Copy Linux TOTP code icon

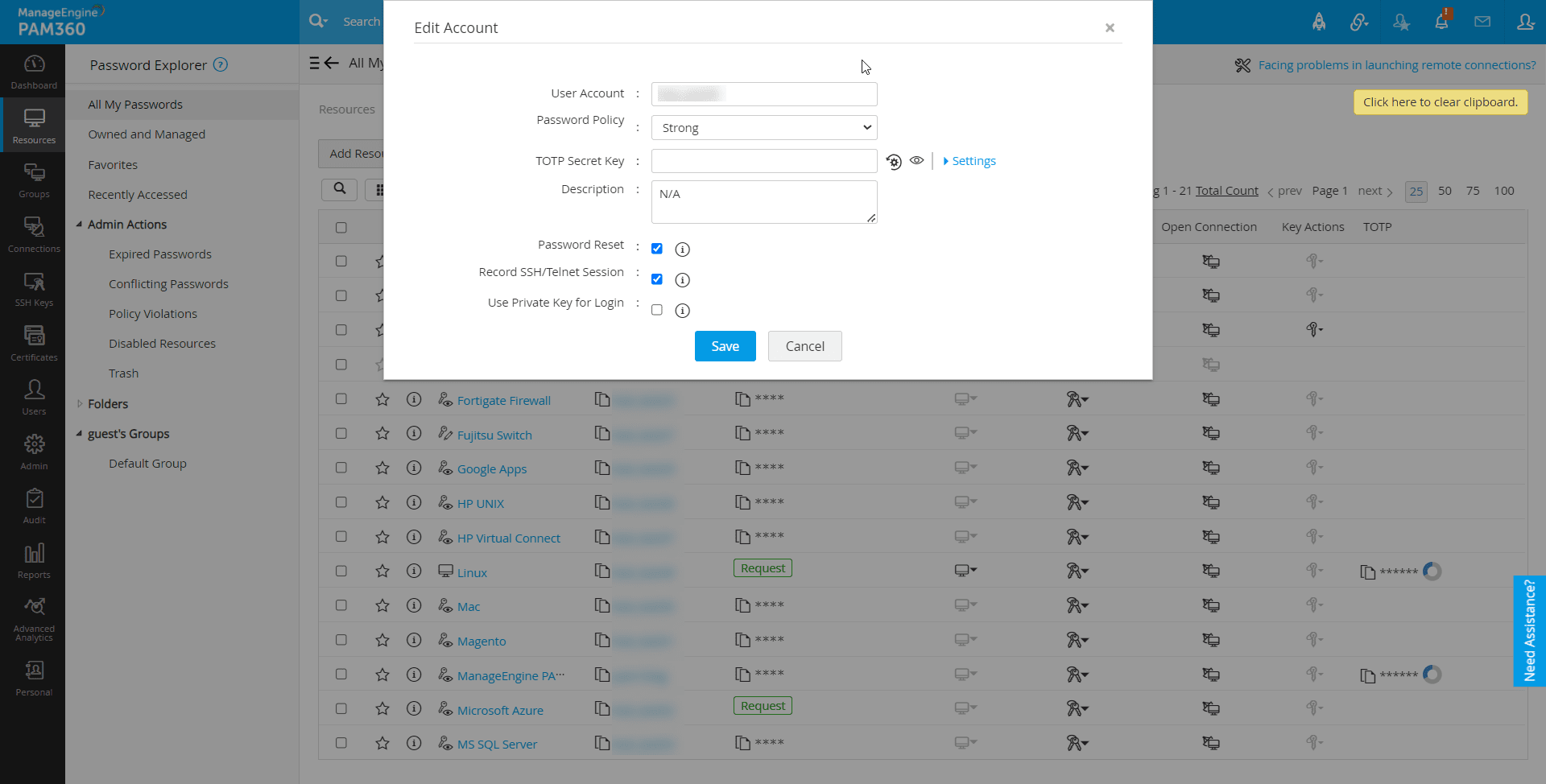coord(1367,572)
